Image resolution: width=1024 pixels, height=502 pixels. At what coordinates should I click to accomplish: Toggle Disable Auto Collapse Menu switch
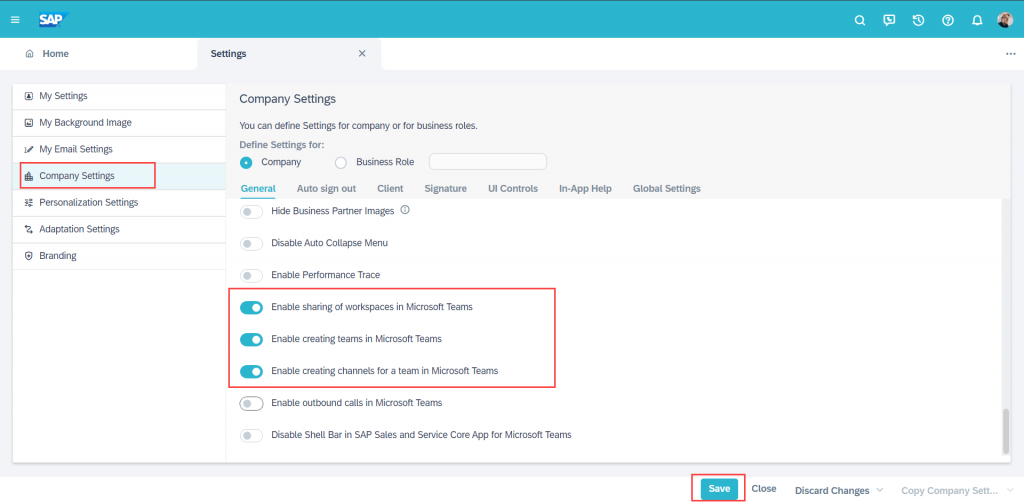[251, 243]
